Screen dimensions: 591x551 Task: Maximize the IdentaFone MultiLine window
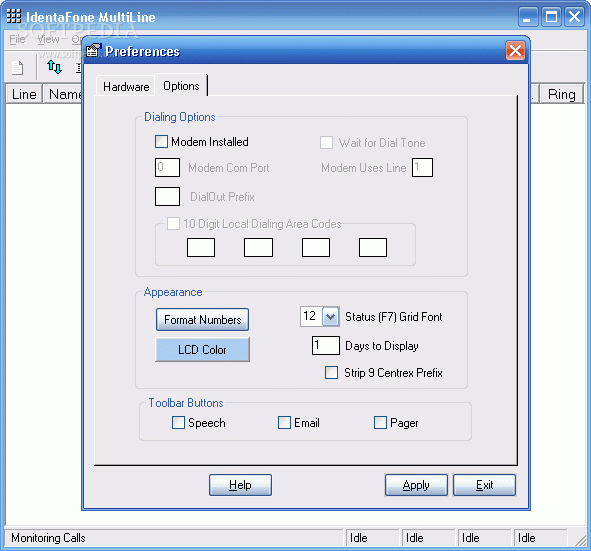[551, 17]
